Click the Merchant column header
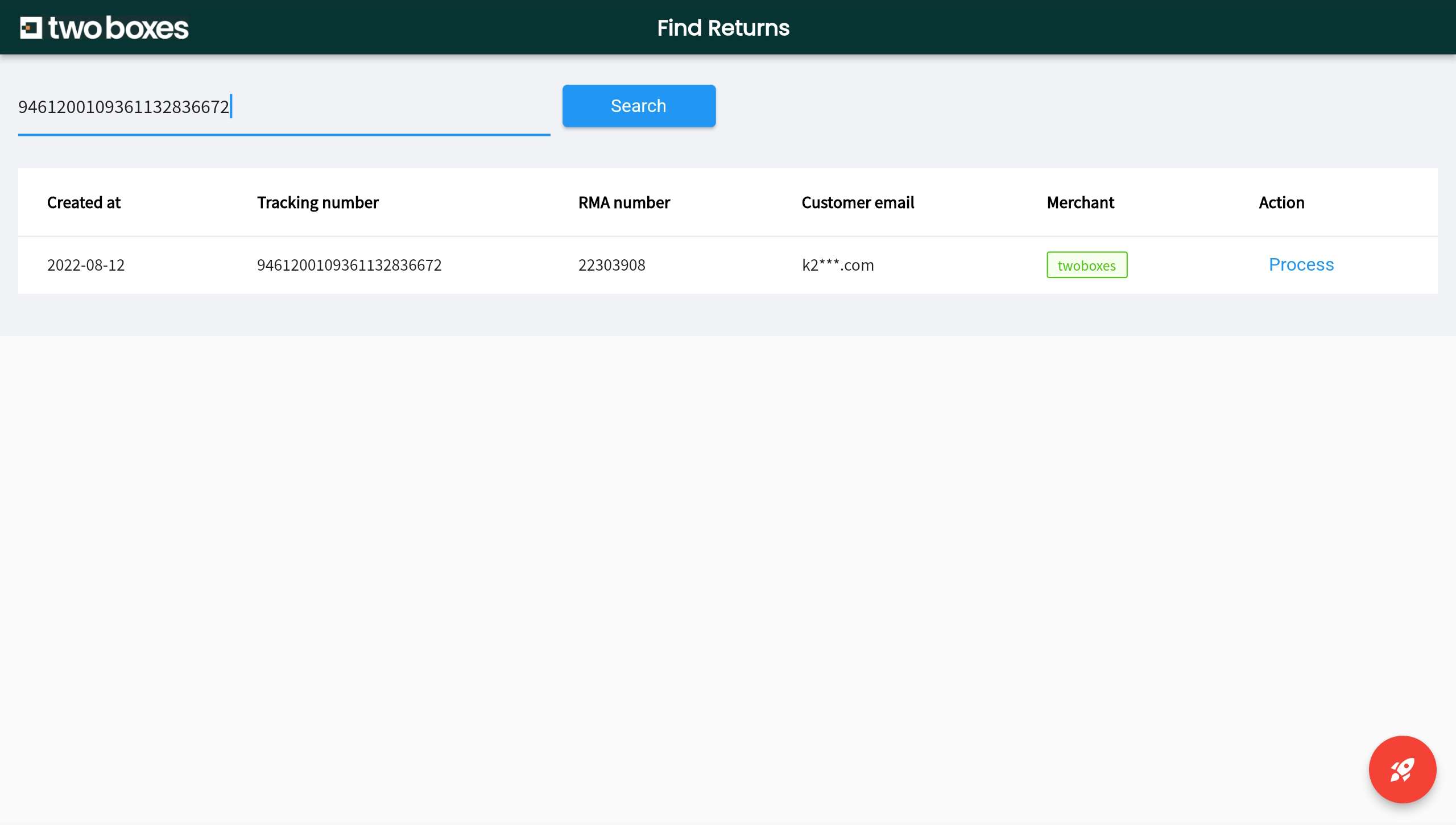 click(x=1080, y=202)
